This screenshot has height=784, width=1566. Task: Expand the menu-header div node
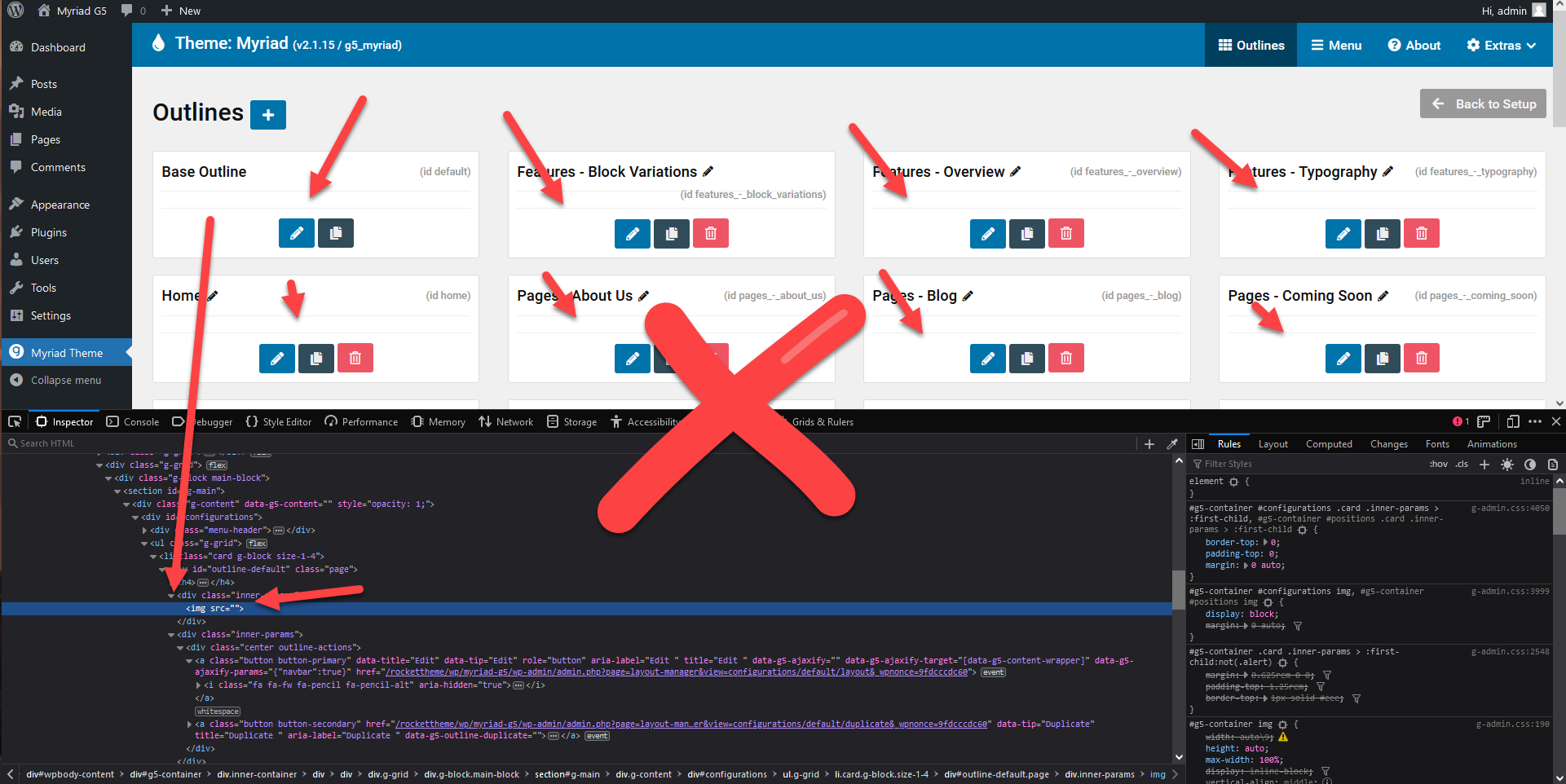pyautogui.click(x=144, y=530)
